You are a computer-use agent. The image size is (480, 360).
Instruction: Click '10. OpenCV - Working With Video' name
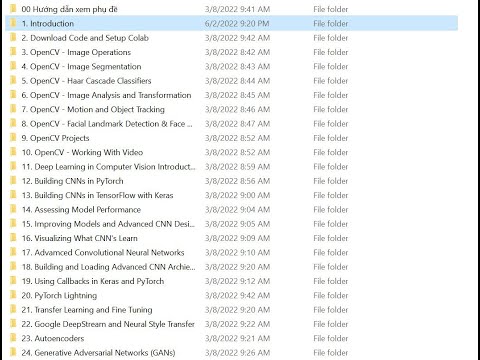[x=82, y=153]
